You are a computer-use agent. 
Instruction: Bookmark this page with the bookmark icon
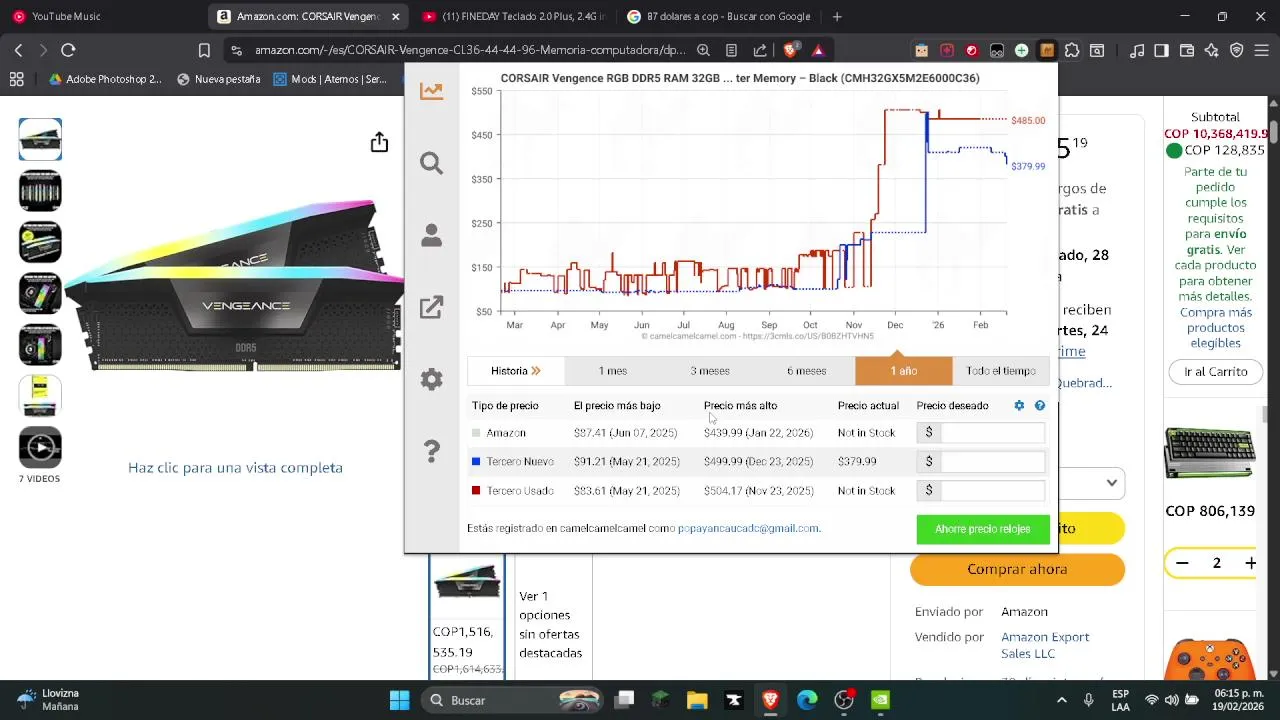[x=204, y=50]
